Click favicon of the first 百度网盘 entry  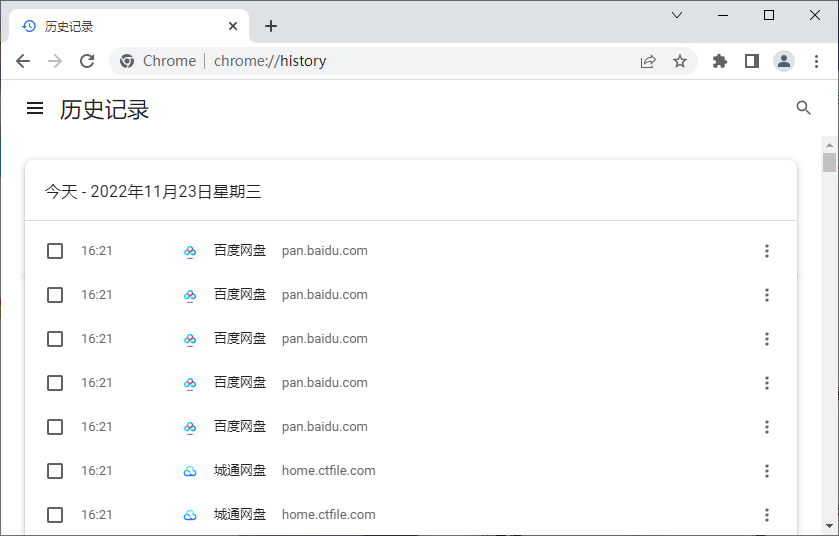pos(190,251)
